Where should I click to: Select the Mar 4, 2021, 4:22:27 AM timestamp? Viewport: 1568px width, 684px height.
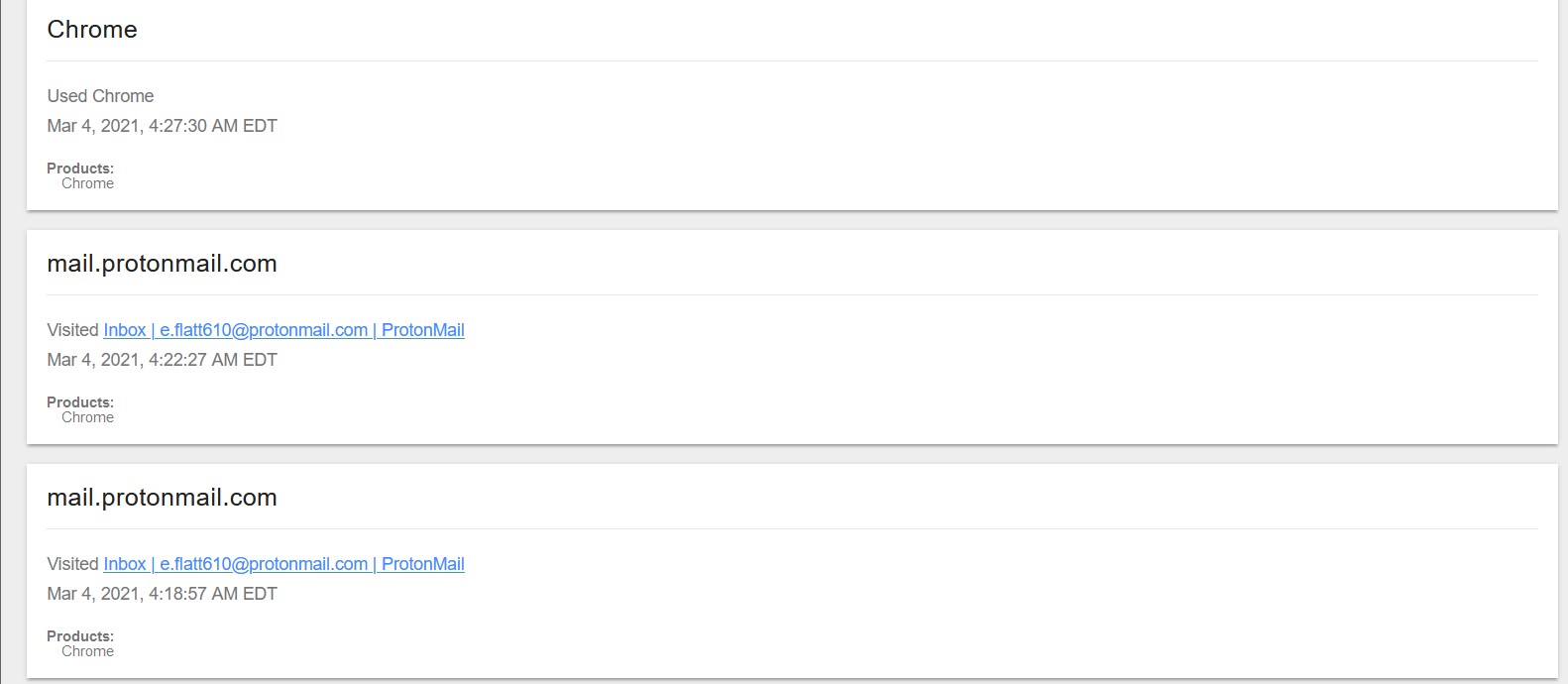pyautogui.click(x=162, y=360)
